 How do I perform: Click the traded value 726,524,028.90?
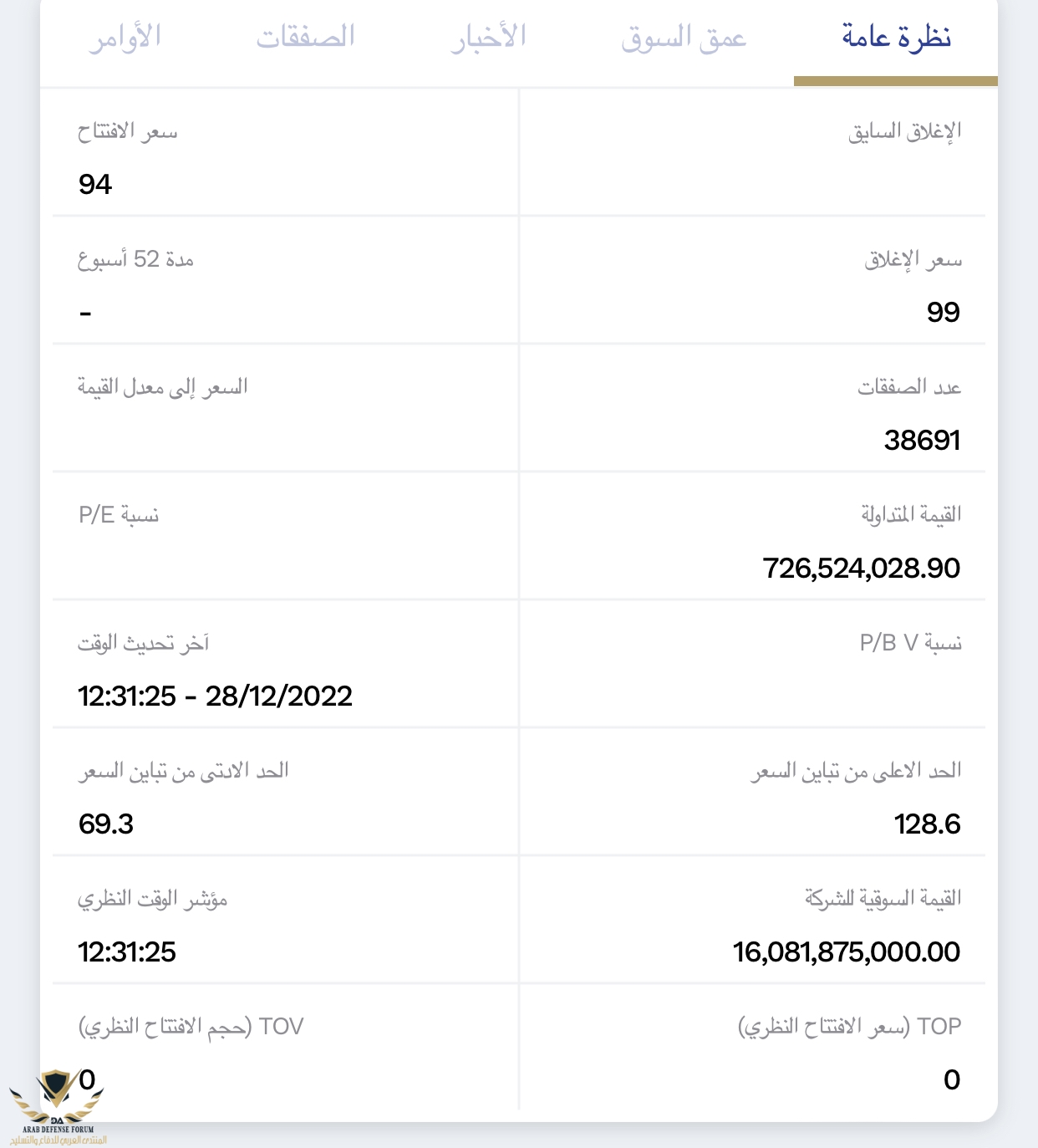862,569
